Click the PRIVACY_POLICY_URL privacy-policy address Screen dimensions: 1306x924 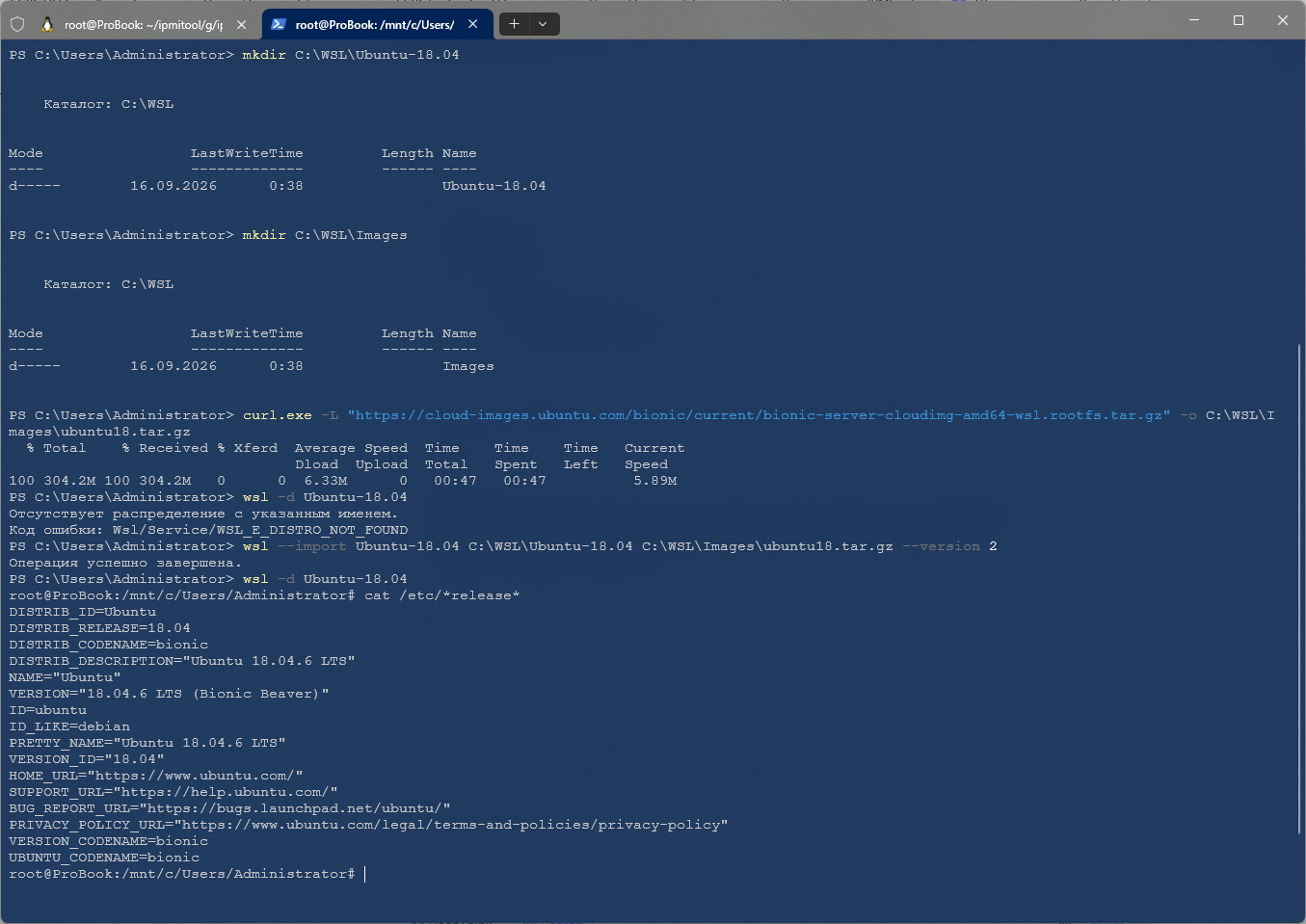pyautogui.click(x=451, y=825)
